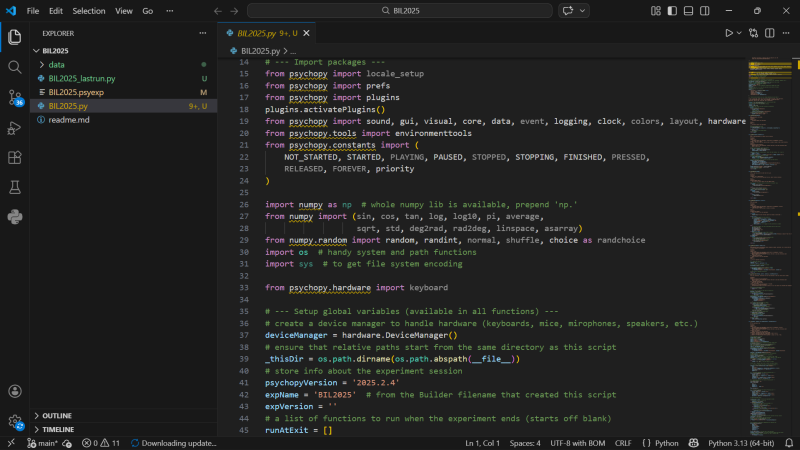Open the Testing flask view
The image size is (800, 450).
[15, 187]
